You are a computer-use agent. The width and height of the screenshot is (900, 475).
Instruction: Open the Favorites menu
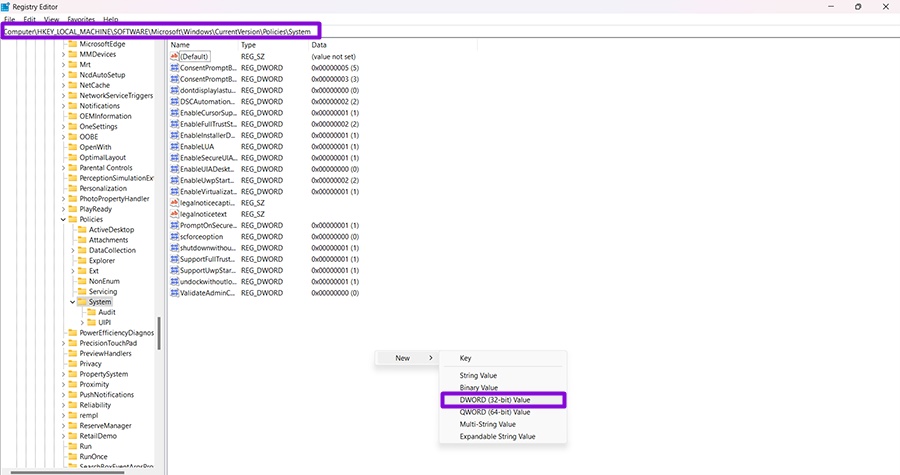(x=81, y=20)
